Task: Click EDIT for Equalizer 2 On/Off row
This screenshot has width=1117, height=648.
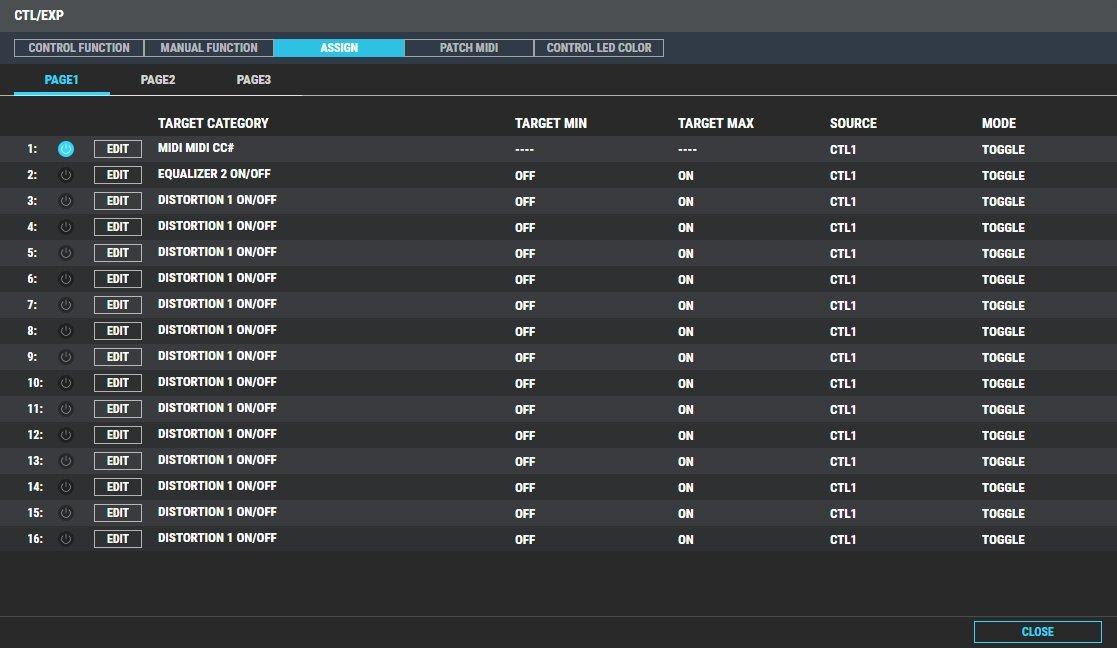Action: (118, 175)
